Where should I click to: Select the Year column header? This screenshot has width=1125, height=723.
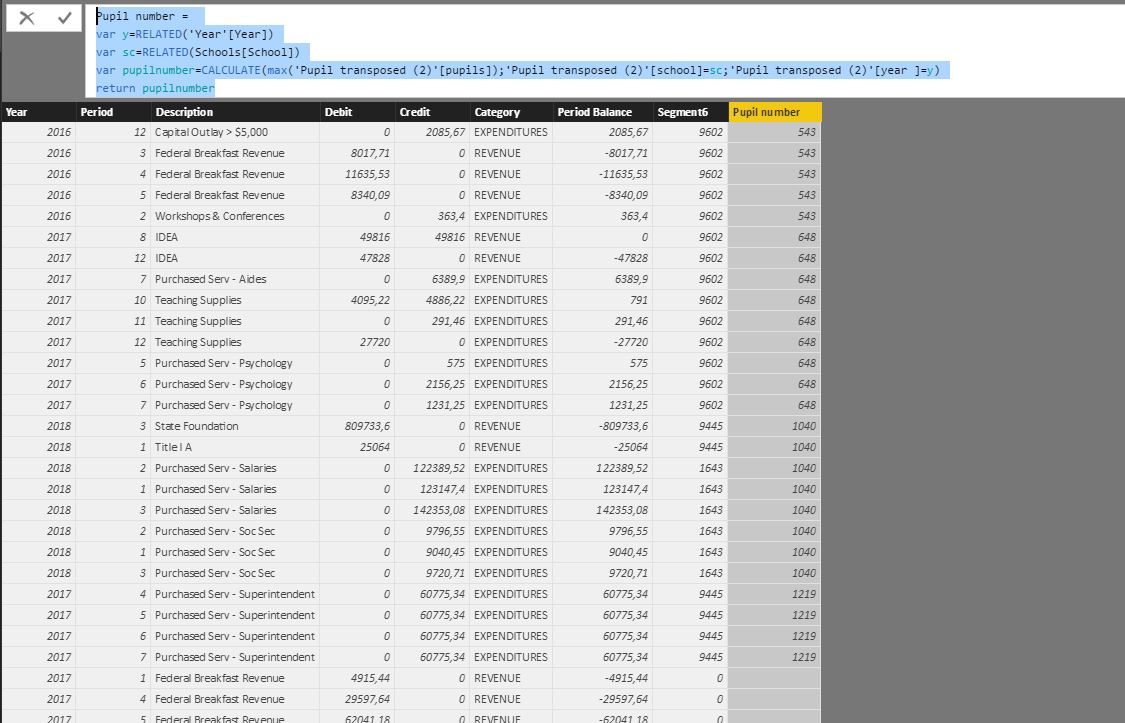coord(39,112)
